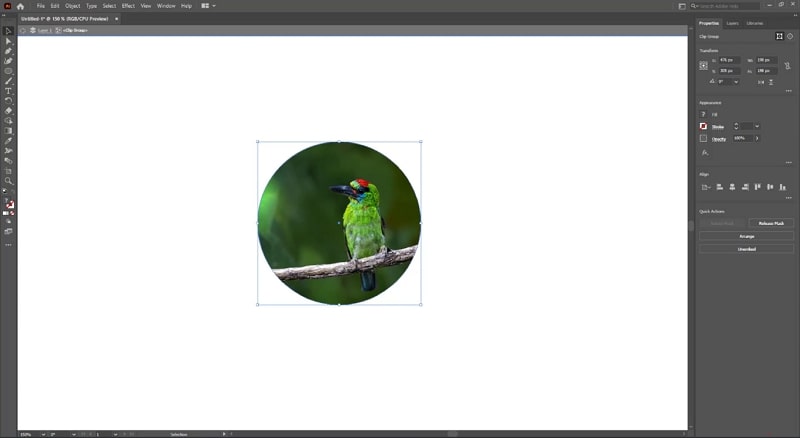Screen dimensions: 800x438
Task: Expand the opacity slider arrow
Action: click(757, 138)
